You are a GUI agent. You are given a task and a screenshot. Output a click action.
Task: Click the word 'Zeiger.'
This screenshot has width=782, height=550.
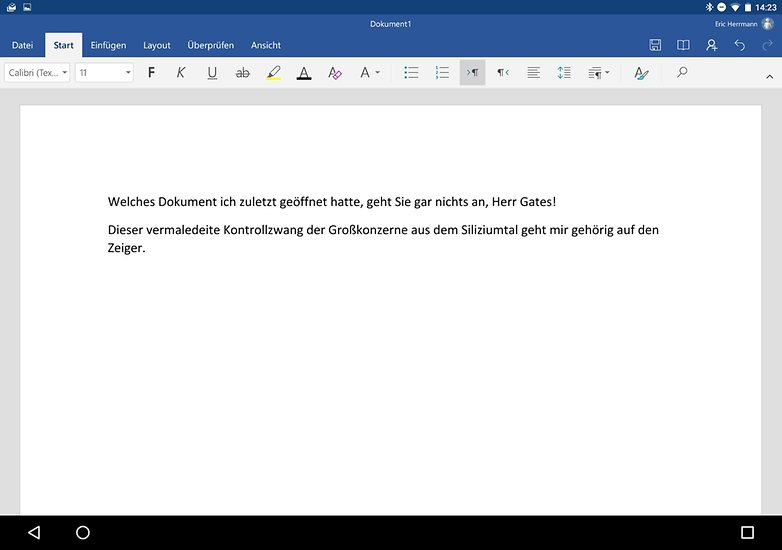click(x=127, y=248)
